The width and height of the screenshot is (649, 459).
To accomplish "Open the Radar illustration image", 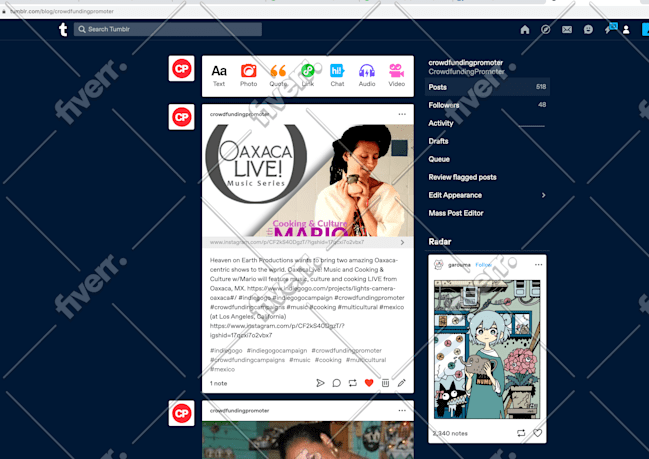I will [x=487, y=349].
